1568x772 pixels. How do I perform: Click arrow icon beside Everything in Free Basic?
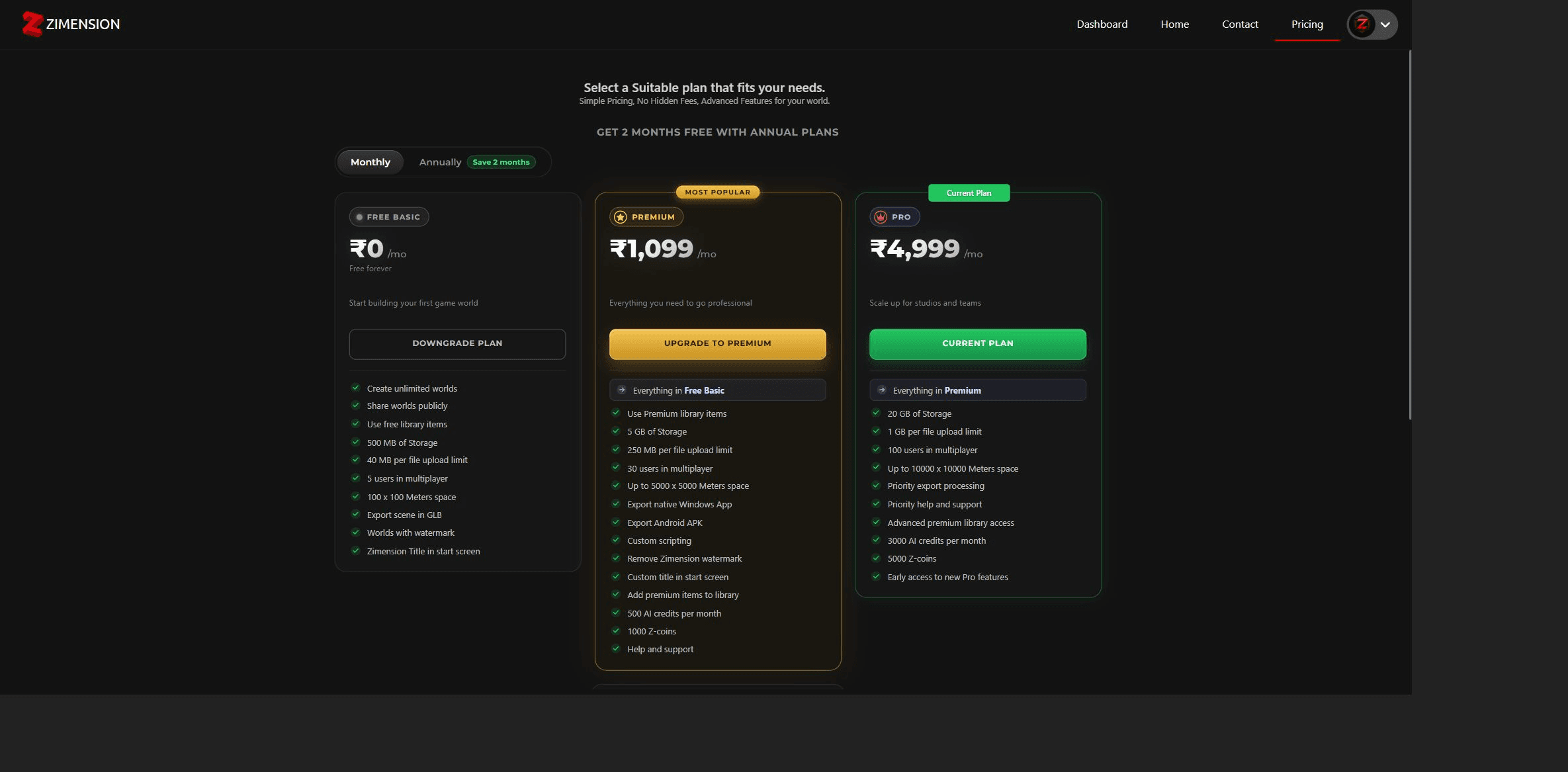(x=621, y=390)
